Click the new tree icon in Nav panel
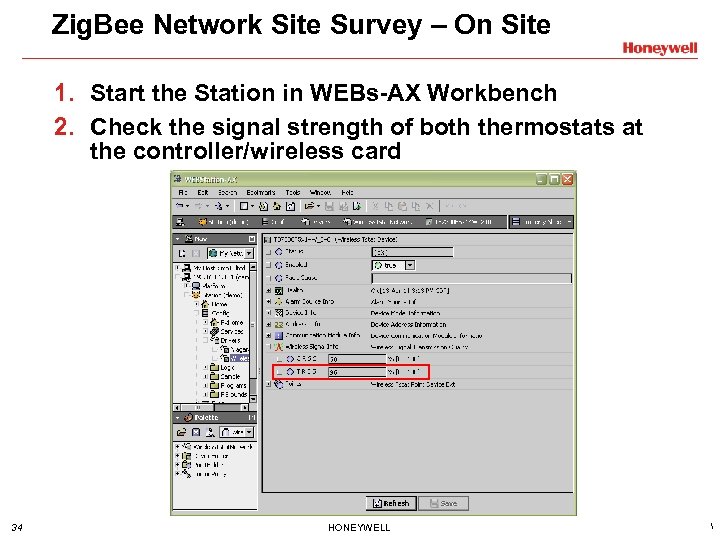This screenshot has height=540, width=720. click(182, 253)
